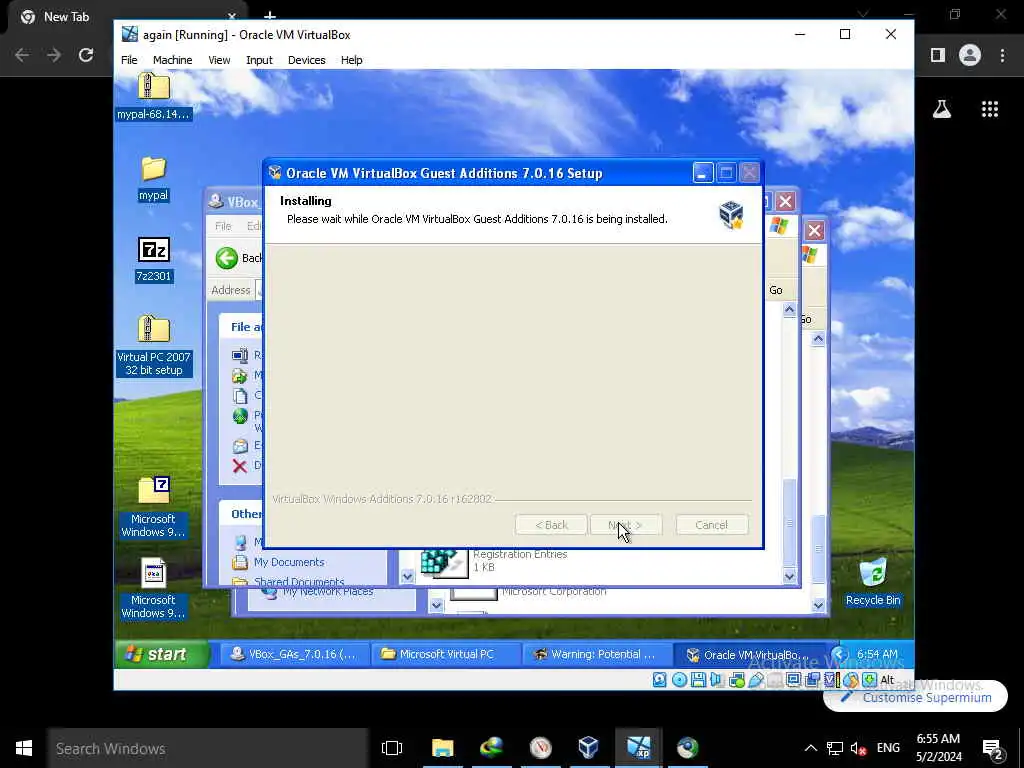Click red X delete icon in File tasks

click(x=240, y=466)
